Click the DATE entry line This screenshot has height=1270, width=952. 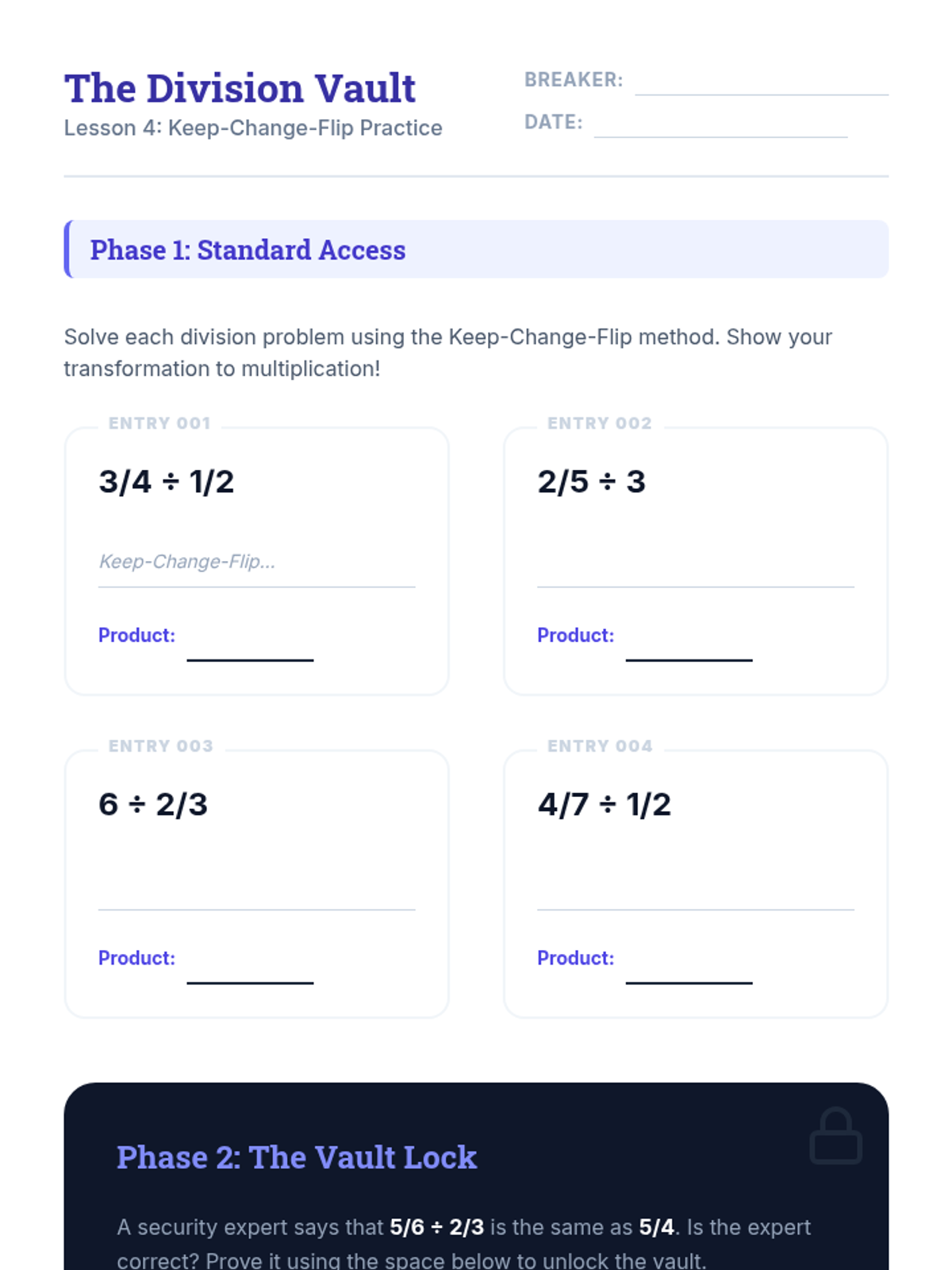[720, 123]
